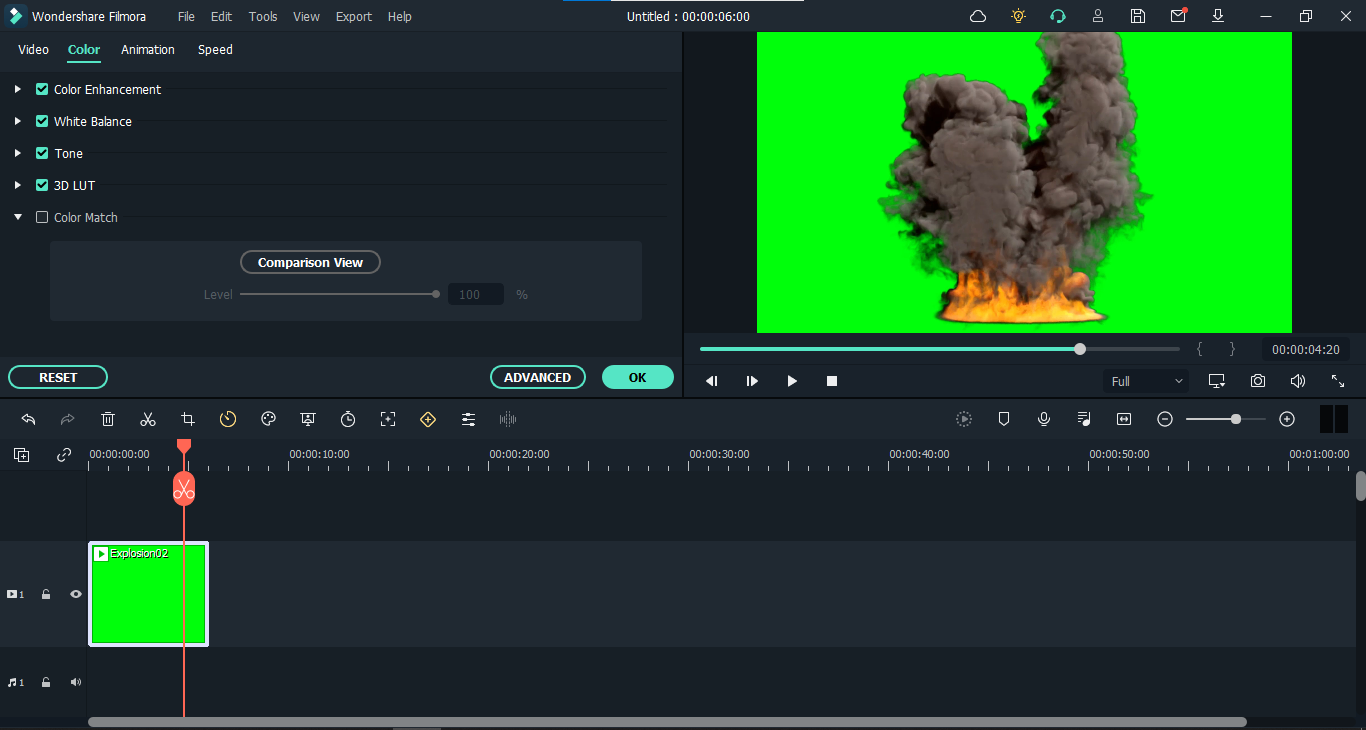Click the timeline zoom slider handle
Screen dimensions: 1366x730
tap(1236, 419)
